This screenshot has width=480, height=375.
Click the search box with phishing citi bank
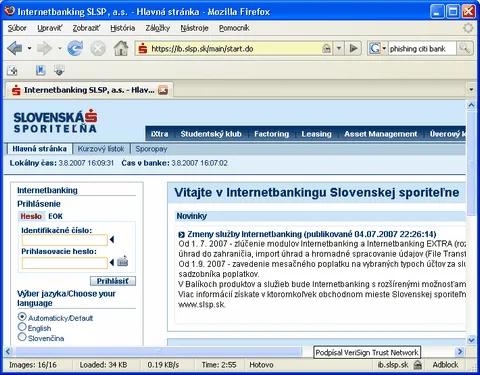pyautogui.click(x=422, y=49)
